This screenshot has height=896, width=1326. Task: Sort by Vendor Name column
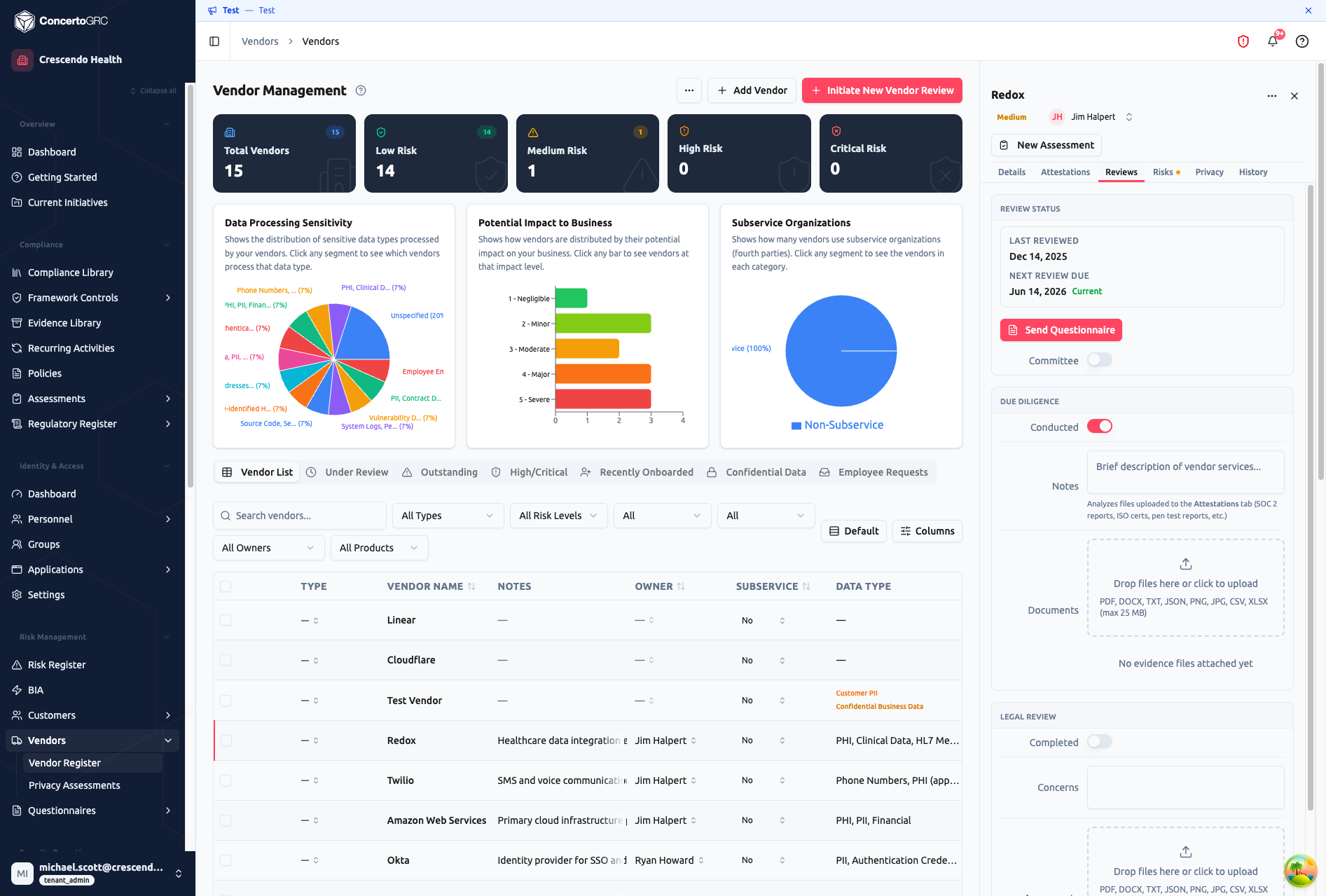point(431,586)
